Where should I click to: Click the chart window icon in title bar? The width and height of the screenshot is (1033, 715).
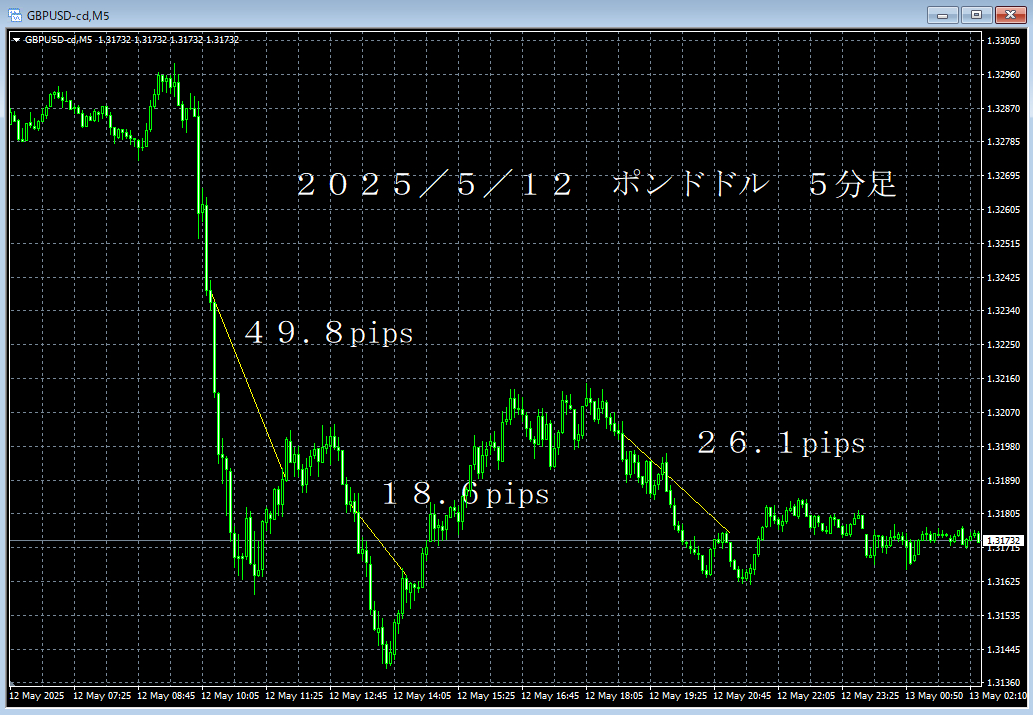pyautogui.click(x=14, y=14)
